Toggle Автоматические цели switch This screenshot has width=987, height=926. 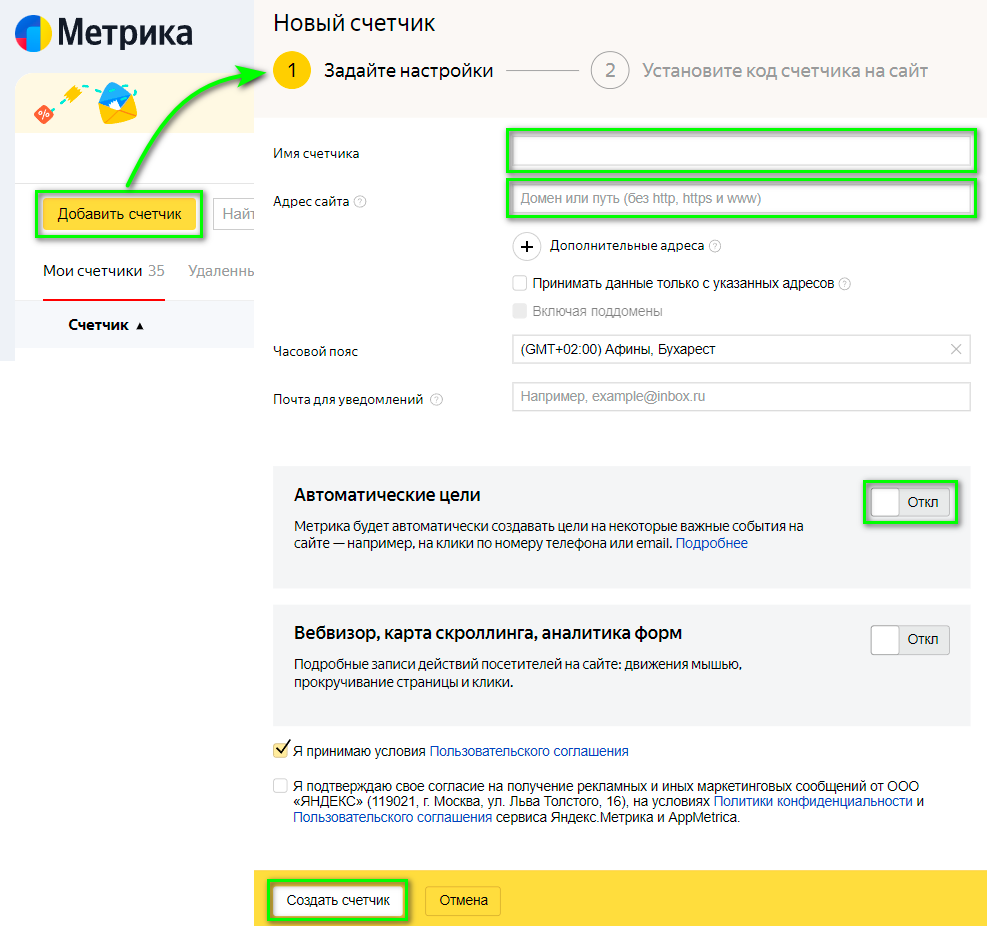[910, 502]
